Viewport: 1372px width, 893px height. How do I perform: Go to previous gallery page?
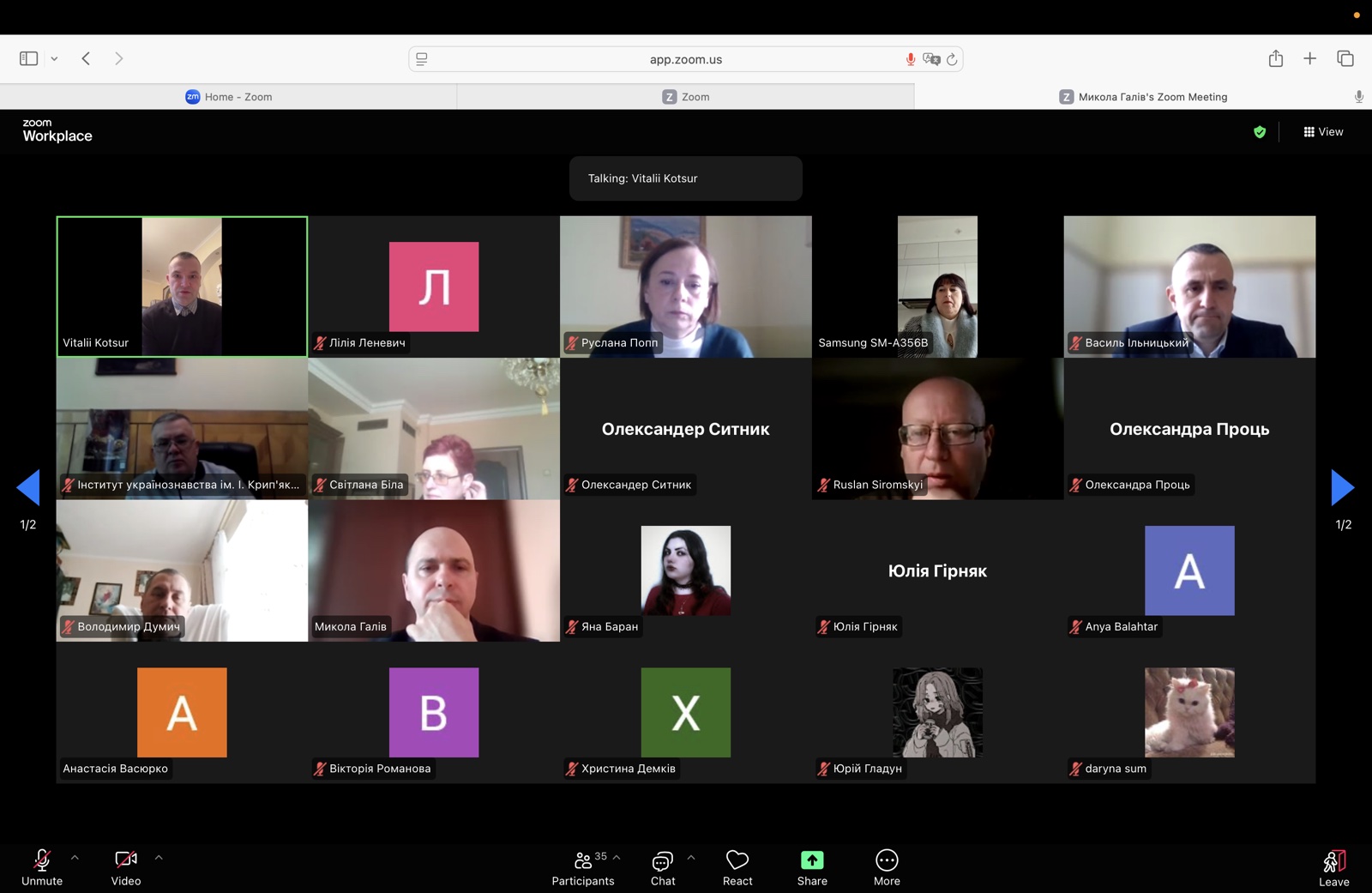28,488
